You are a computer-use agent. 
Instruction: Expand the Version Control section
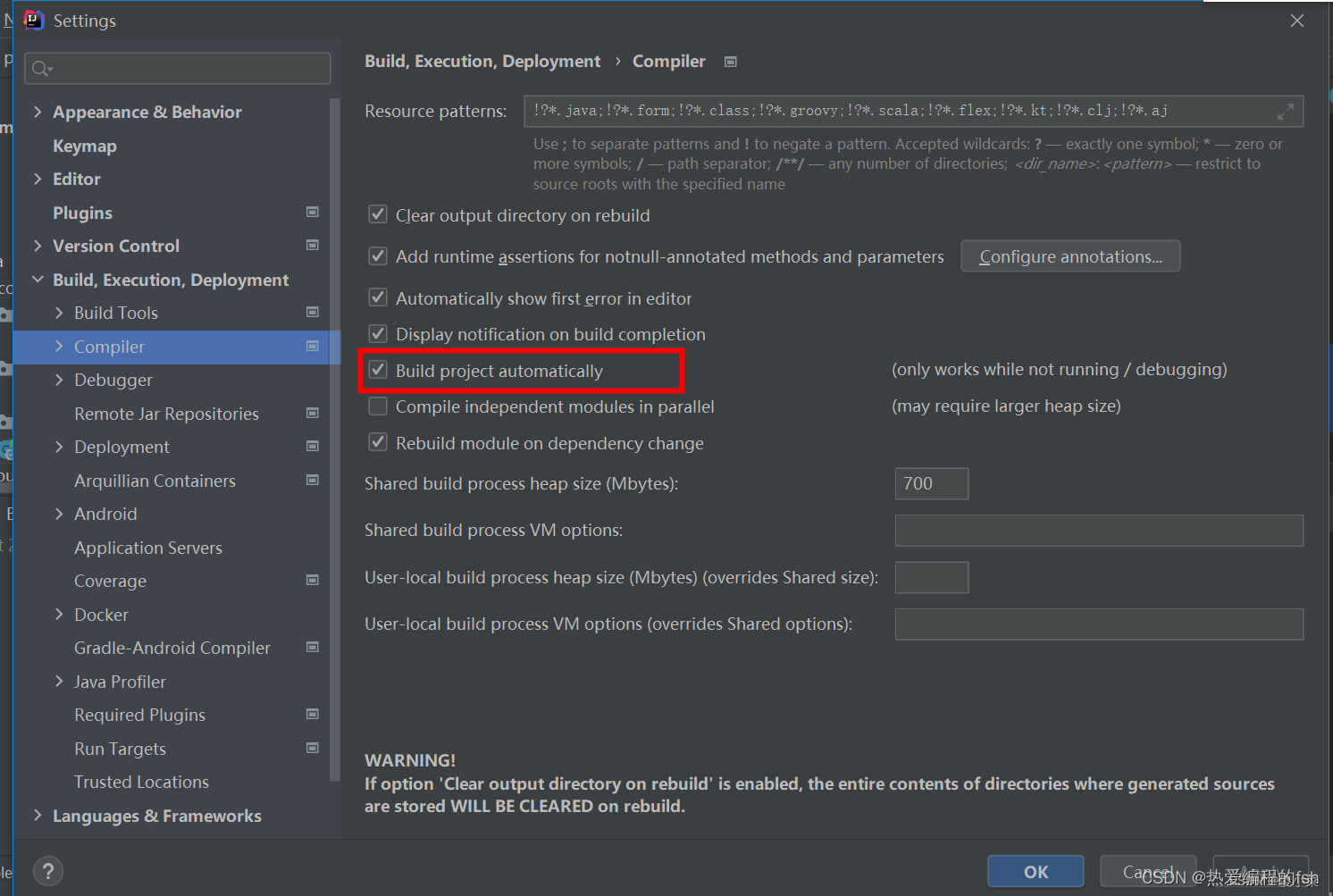(38, 246)
